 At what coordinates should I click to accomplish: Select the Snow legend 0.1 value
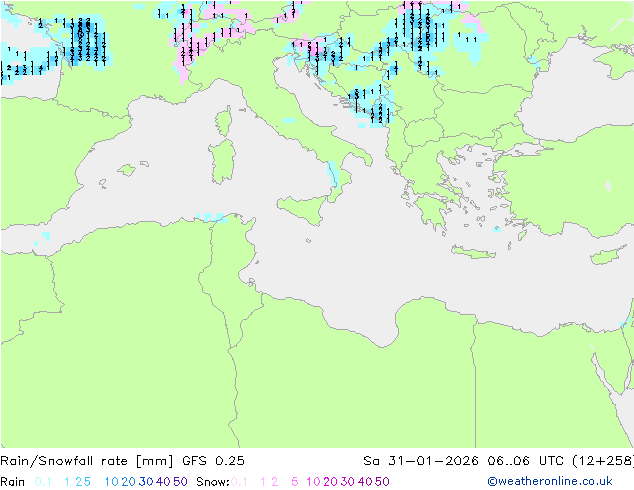pos(240,482)
